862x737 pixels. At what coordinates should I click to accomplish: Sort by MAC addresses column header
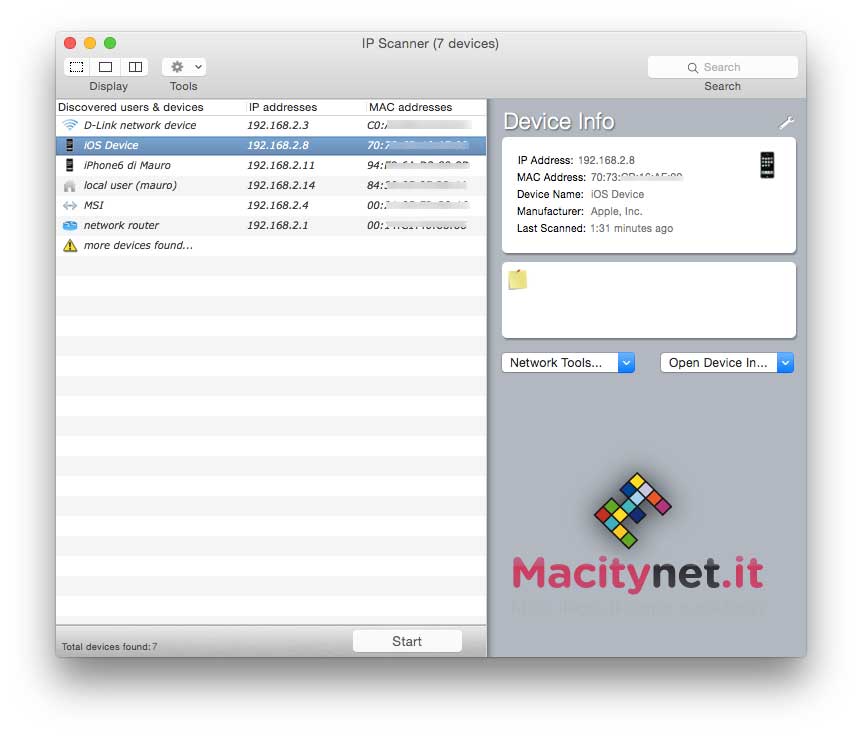pyautogui.click(x=410, y=107)
